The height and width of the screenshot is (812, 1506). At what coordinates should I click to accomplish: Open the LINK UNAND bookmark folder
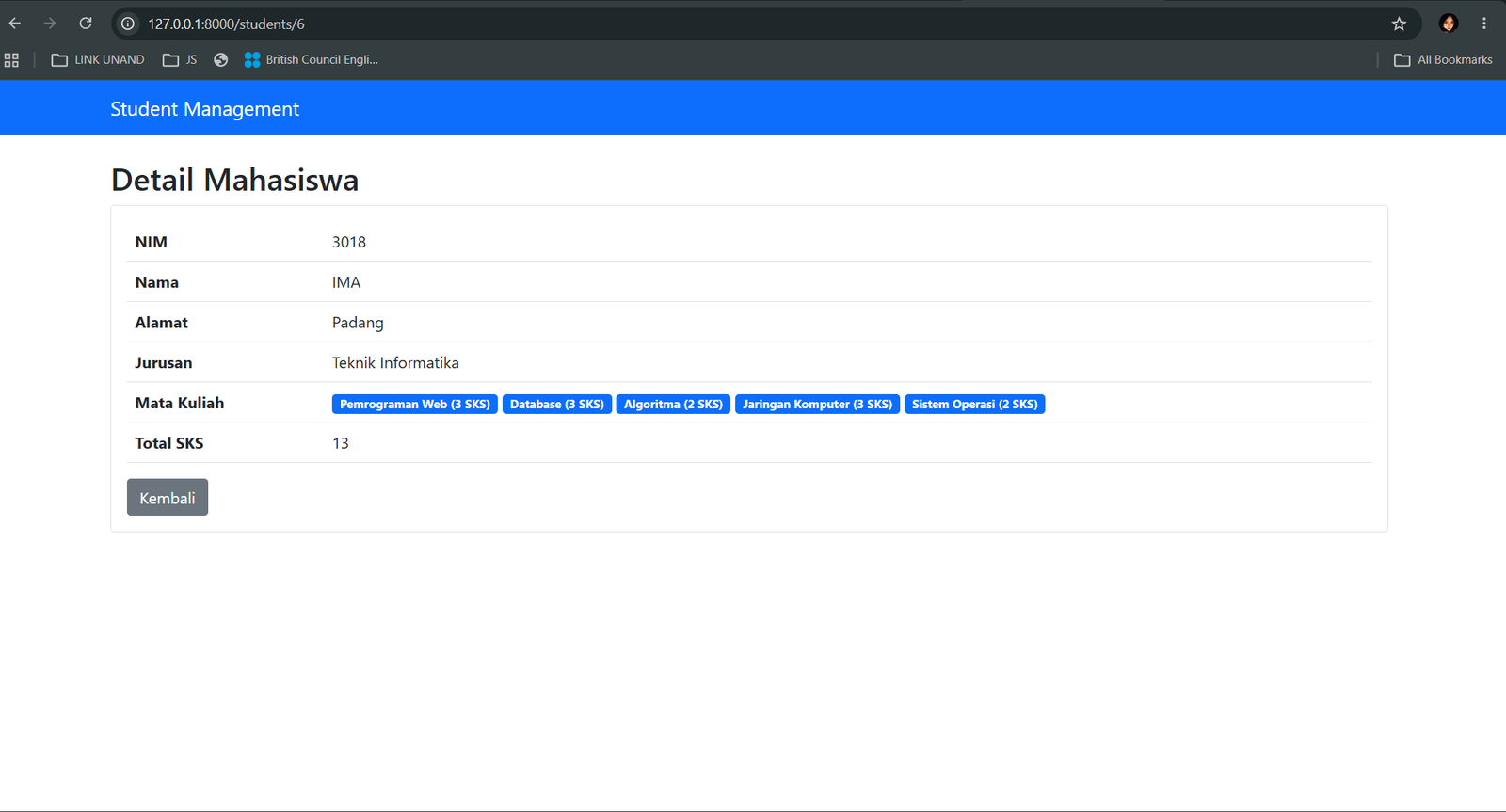point(98,60)
